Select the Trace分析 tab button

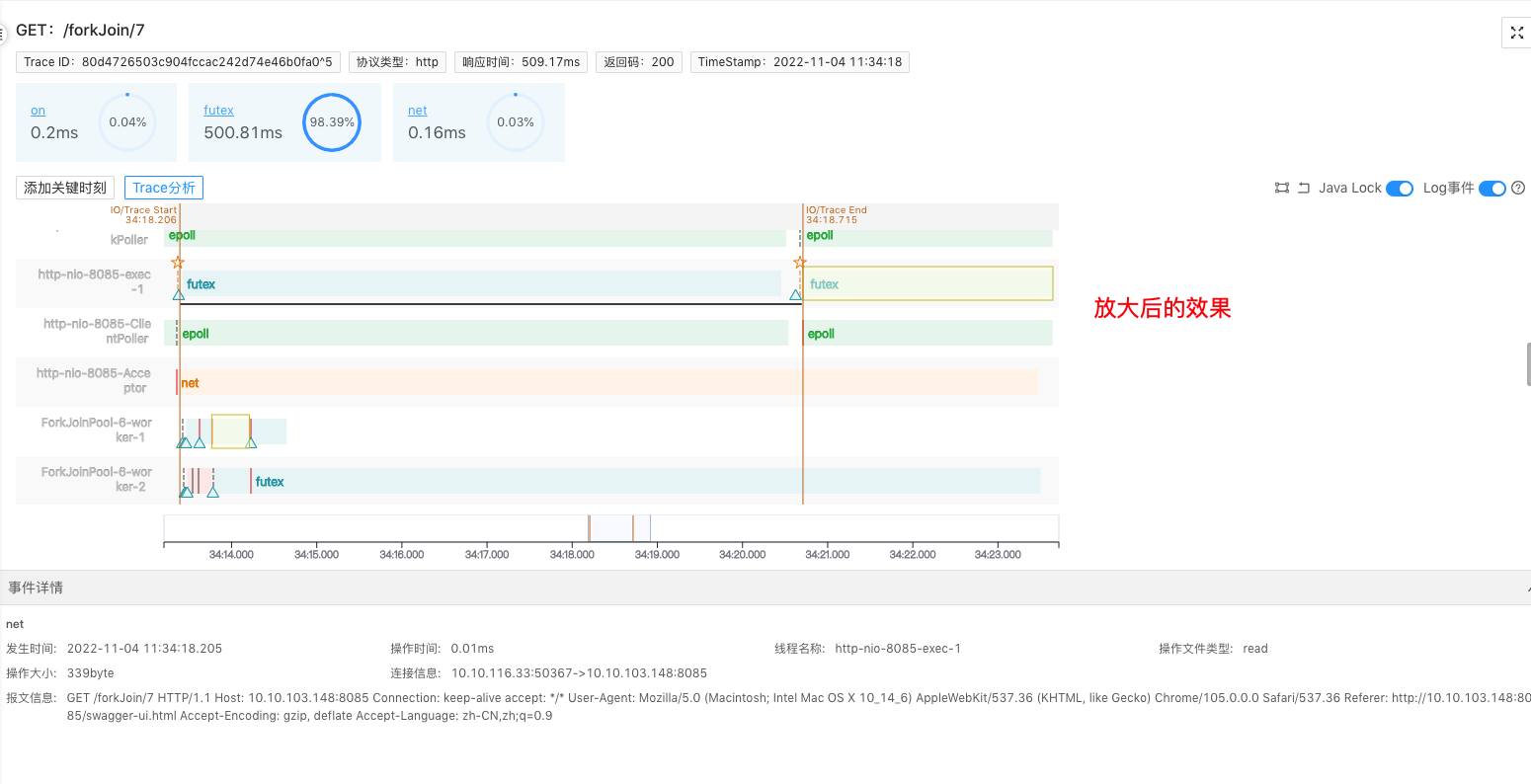coord(164,188)
